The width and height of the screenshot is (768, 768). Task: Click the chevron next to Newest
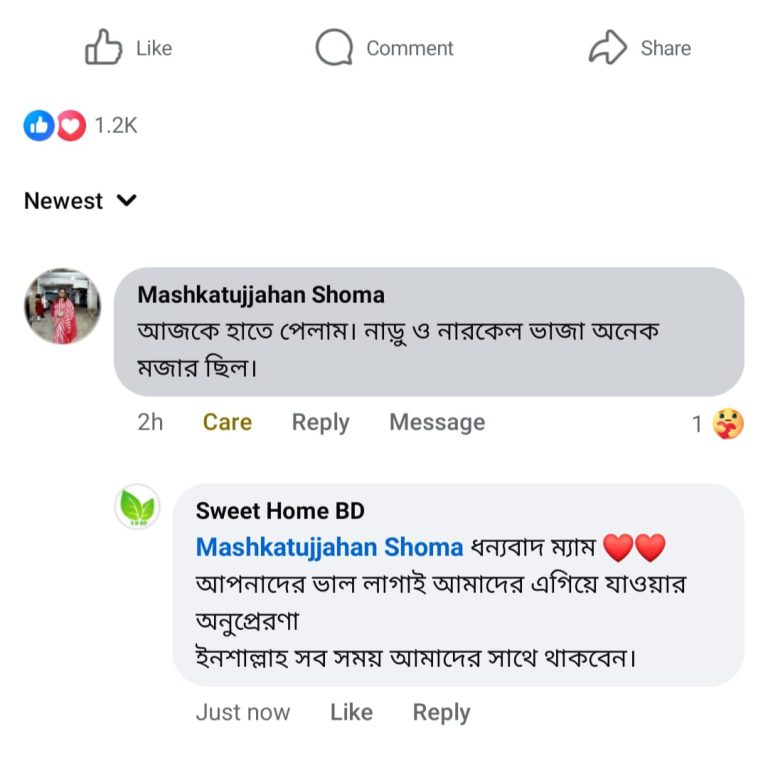click(127, 200)
